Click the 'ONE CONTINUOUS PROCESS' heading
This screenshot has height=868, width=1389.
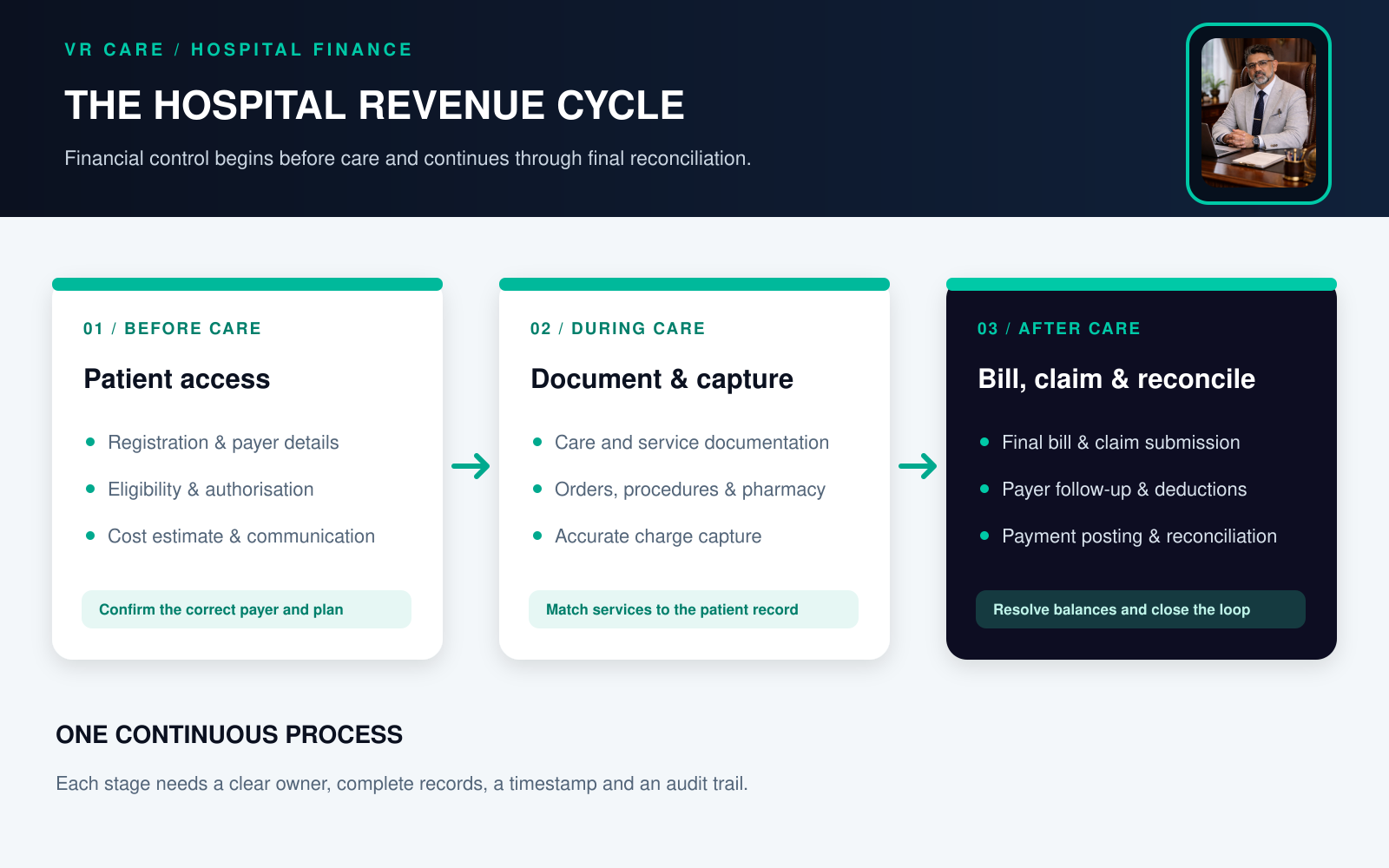pyautogui.click(x=229, y=734)
